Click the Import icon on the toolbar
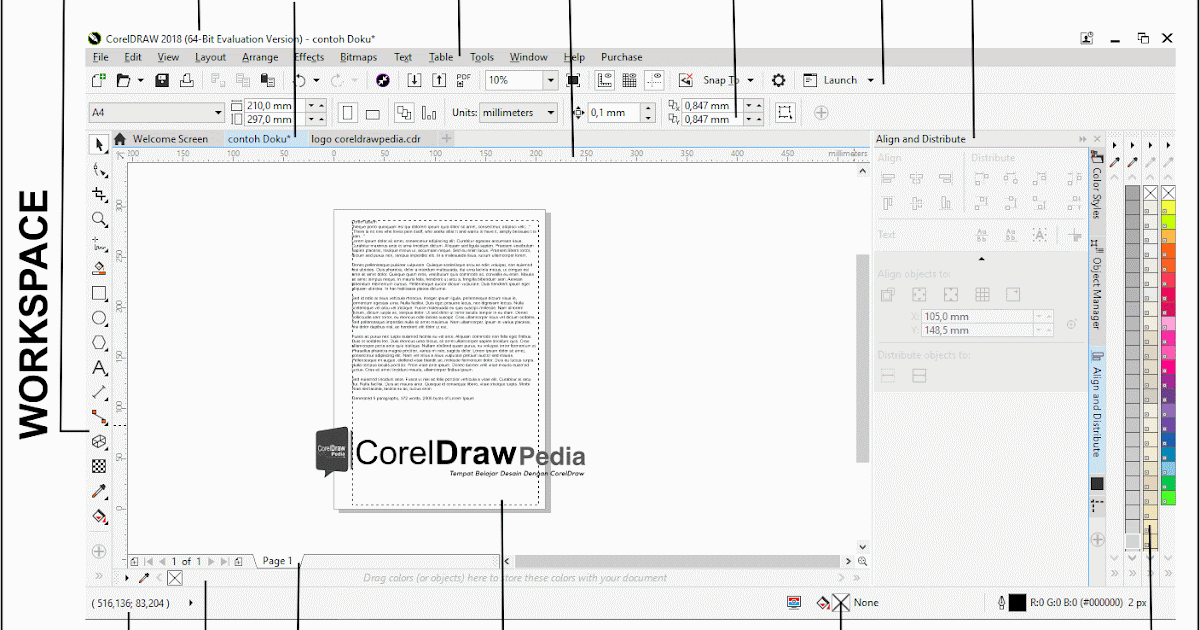The width and height of the screenshot is (1200, 630). pyautogui.click(x=413, y=80)
